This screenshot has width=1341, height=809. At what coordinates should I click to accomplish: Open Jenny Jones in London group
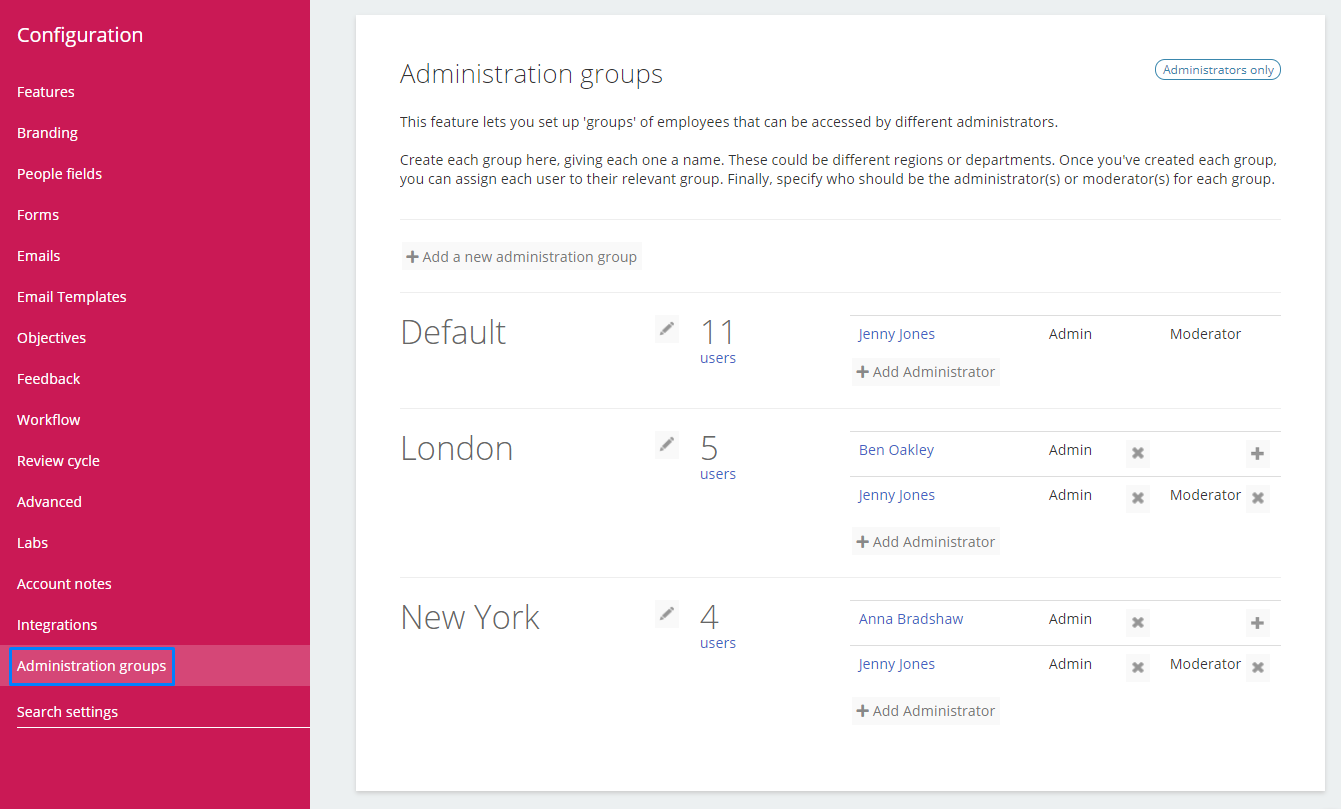click(x=897, y=495)
